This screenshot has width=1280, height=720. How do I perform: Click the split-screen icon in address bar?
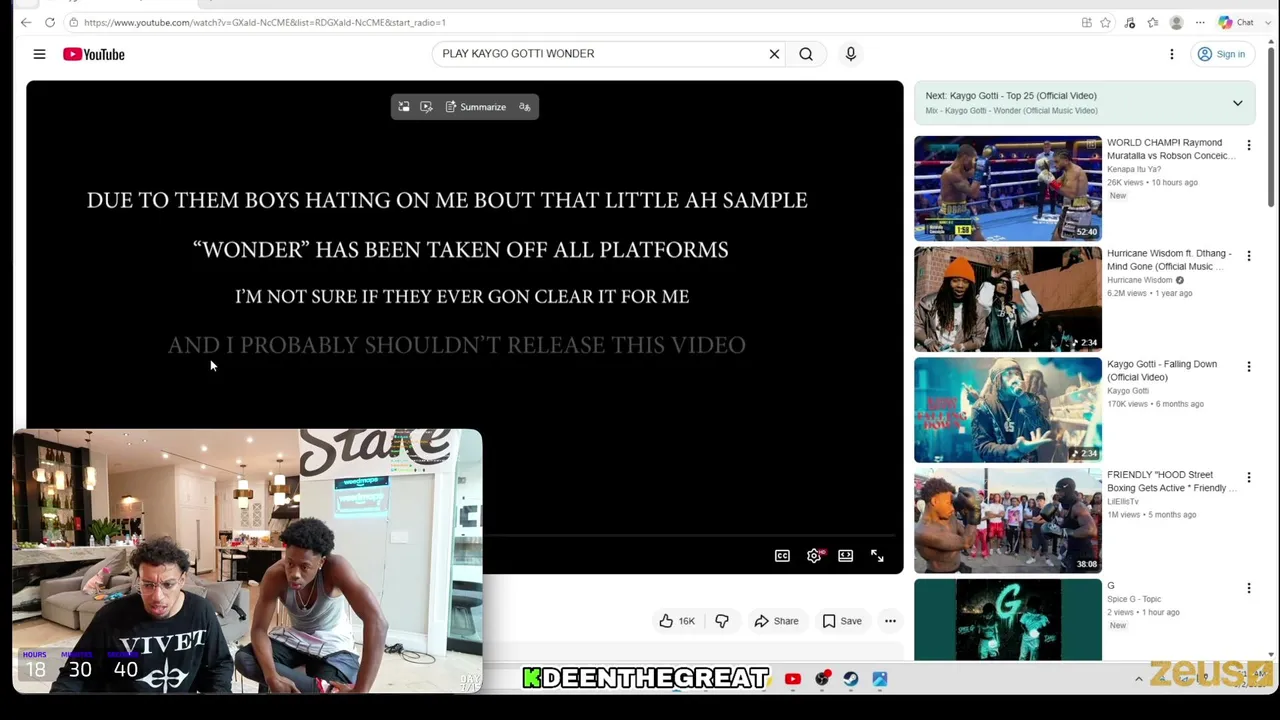[x=1086, y=22]
